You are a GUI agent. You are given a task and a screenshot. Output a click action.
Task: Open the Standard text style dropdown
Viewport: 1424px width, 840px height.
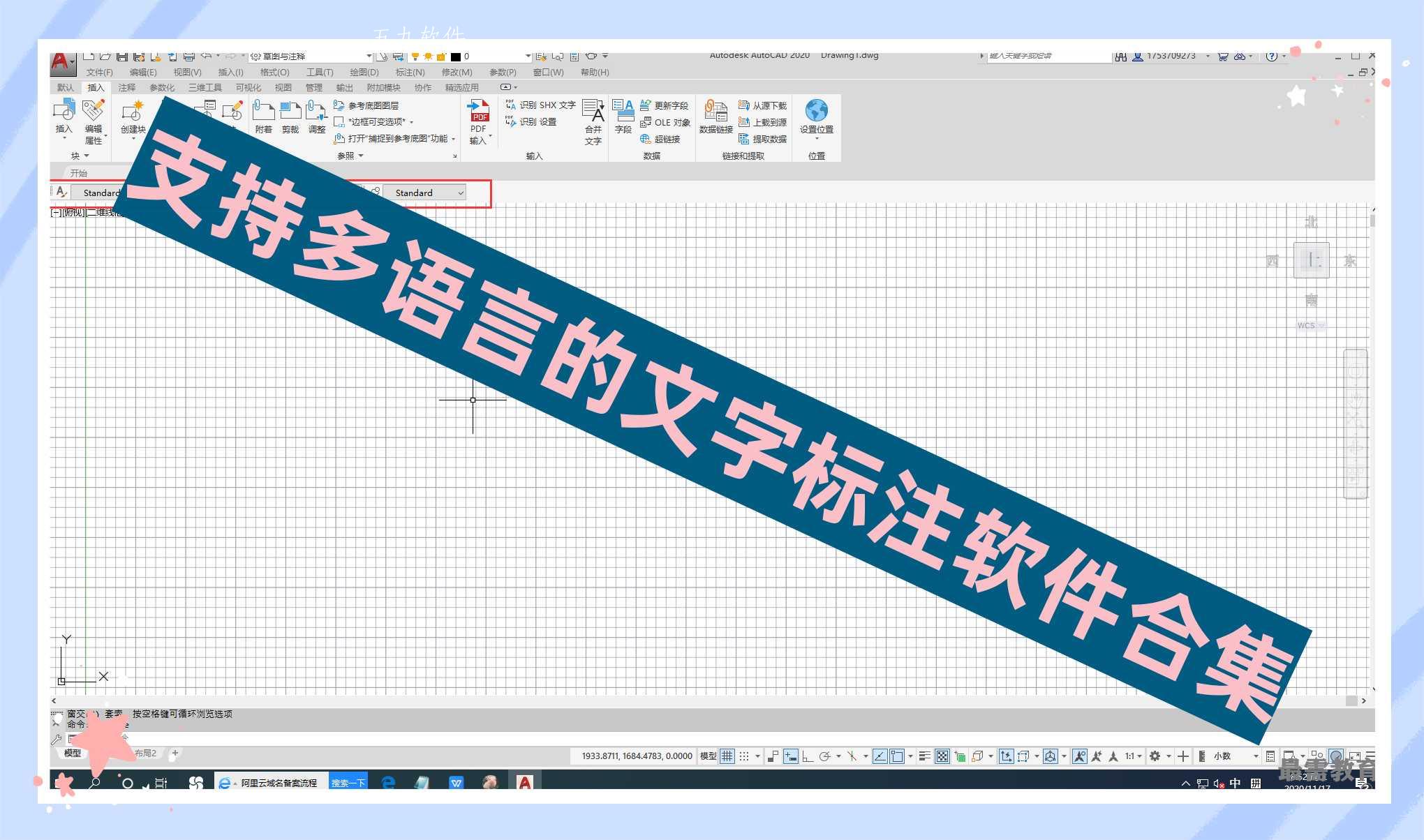click(x=460, y=193)
